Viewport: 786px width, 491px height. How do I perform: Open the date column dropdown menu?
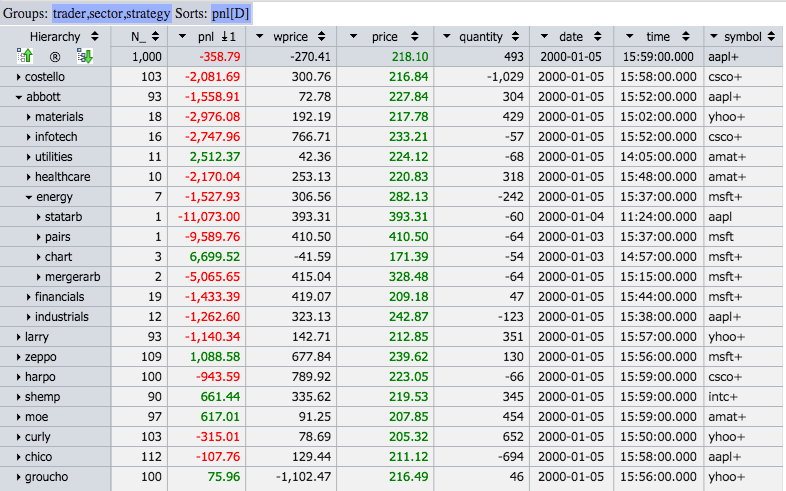point(544,37)
